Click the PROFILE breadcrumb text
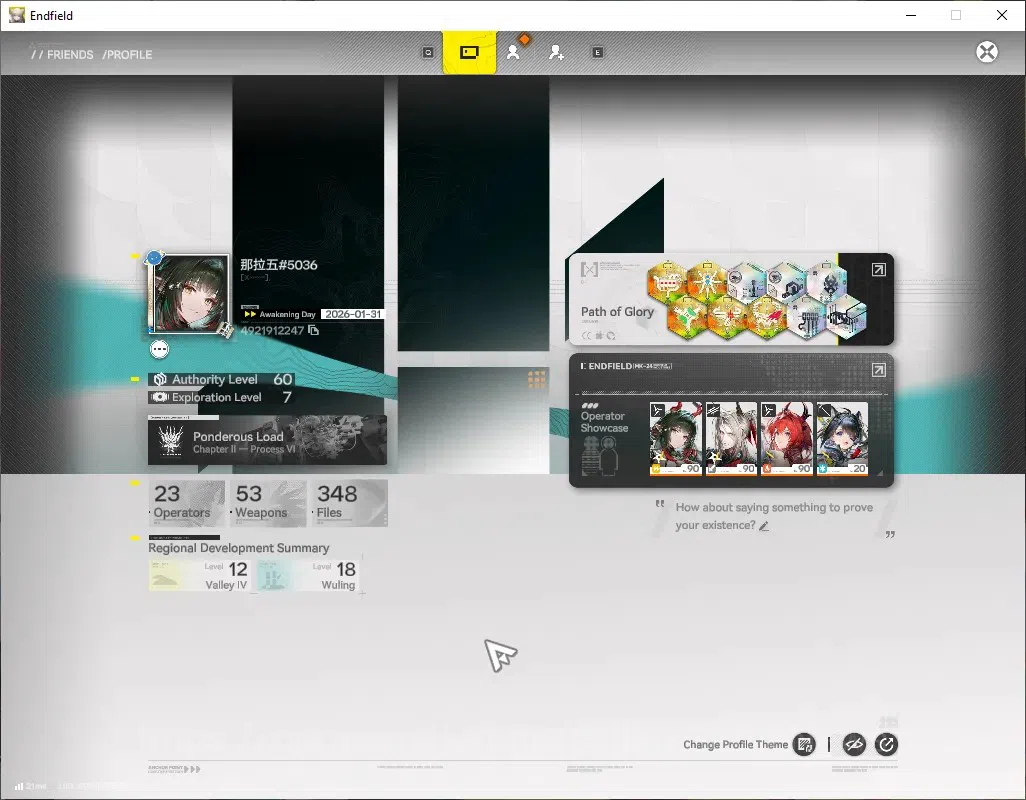Screen dimensions: 1026x800 (130, 55)
